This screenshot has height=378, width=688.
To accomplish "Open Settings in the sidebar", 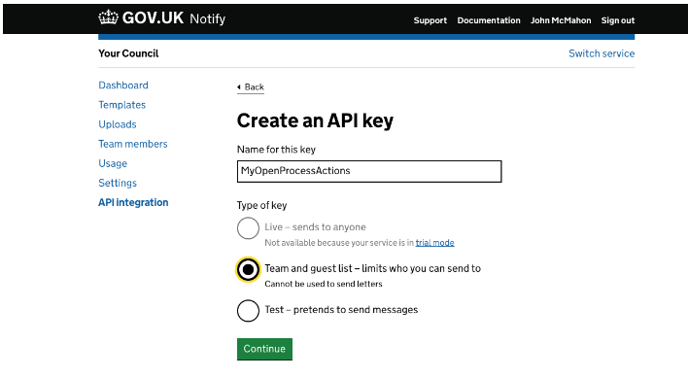I will pos(118,183).
